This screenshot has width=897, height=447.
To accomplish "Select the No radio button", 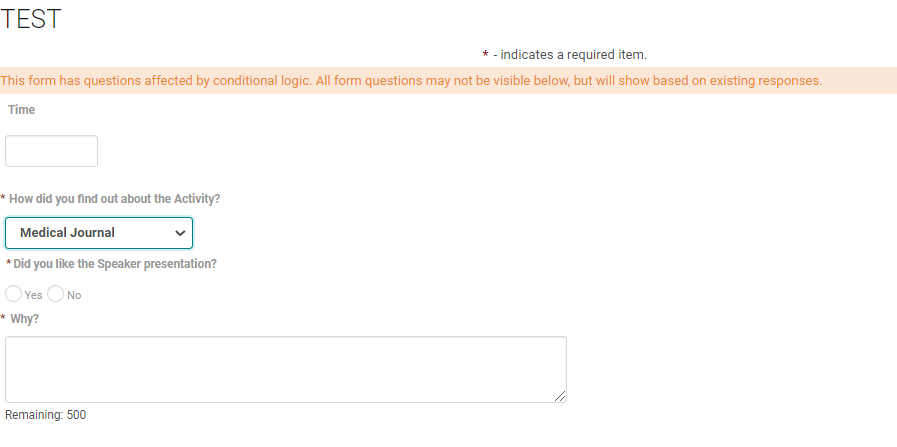I will (55, 294).
